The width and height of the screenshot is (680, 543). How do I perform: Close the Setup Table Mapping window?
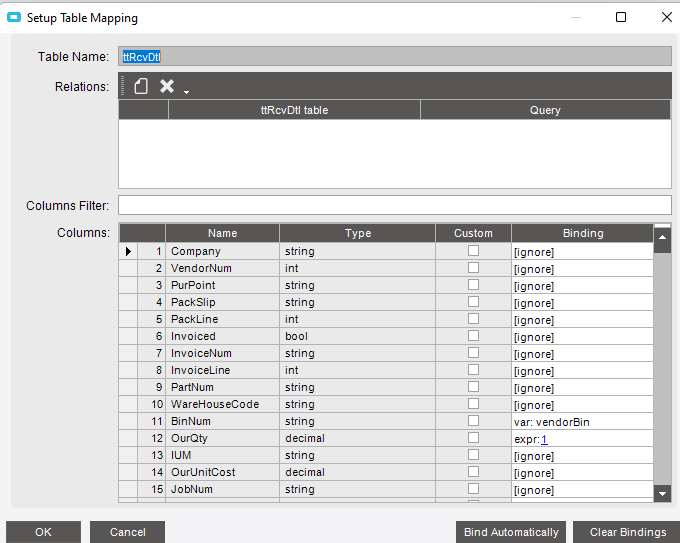click(667, 17)
